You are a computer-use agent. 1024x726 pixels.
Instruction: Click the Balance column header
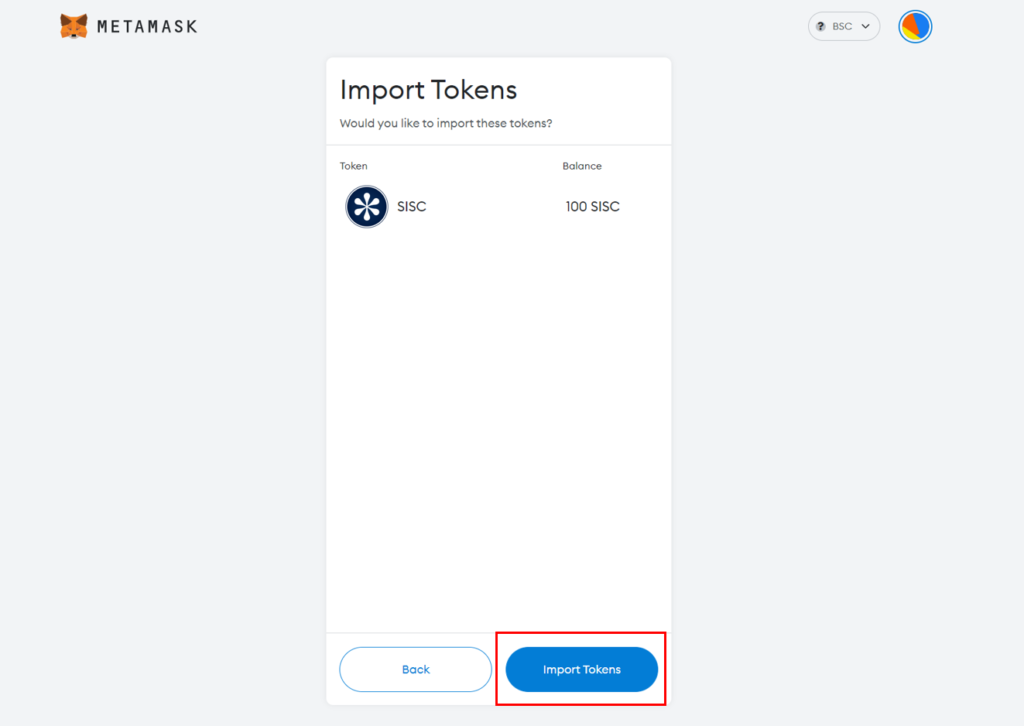[x=582, y=166]
